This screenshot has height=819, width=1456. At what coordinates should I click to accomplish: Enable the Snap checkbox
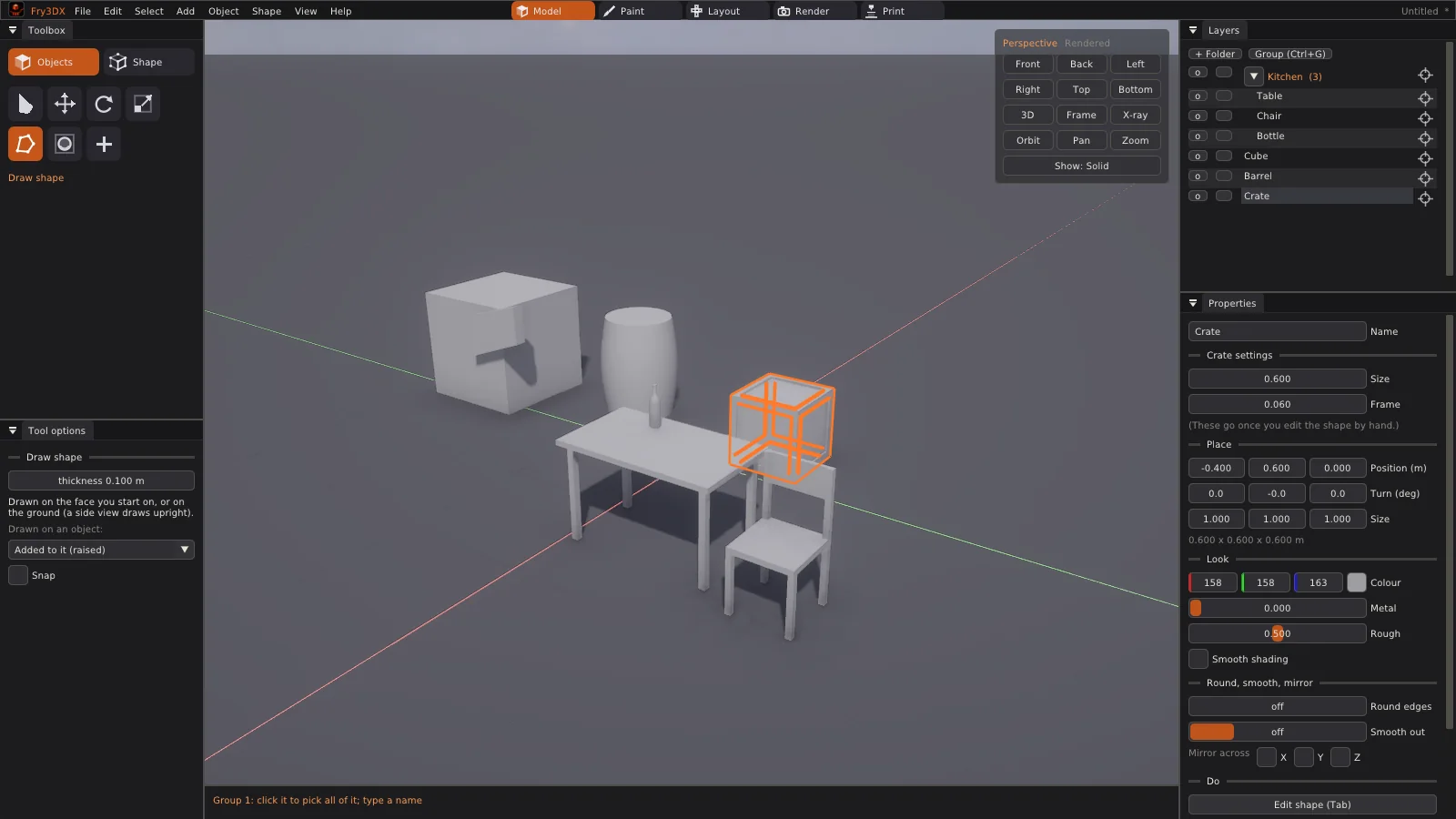(x=18, y=575)
